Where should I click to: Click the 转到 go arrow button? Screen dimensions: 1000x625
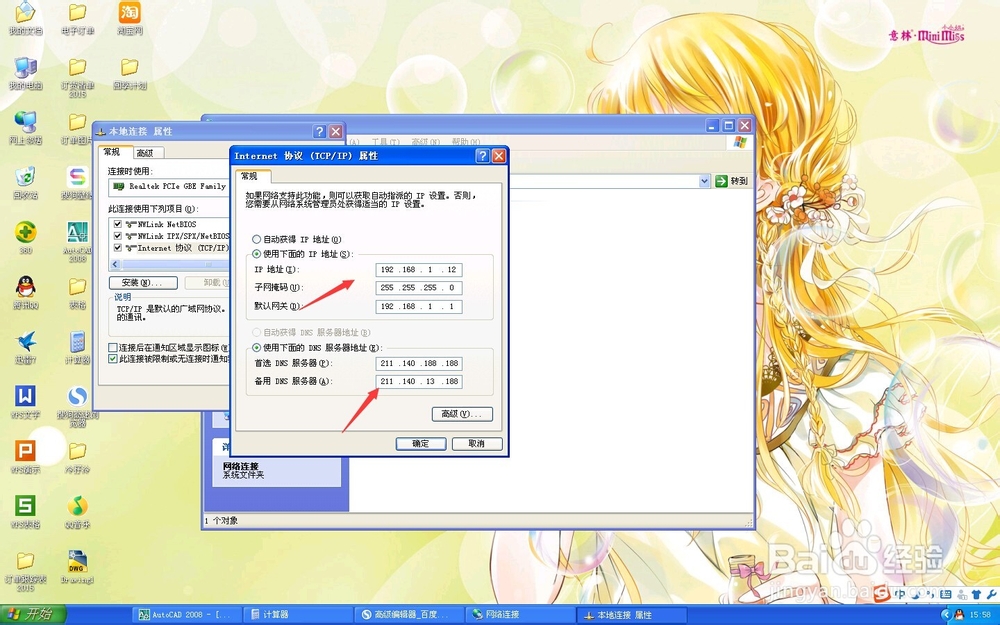[732, 181]
